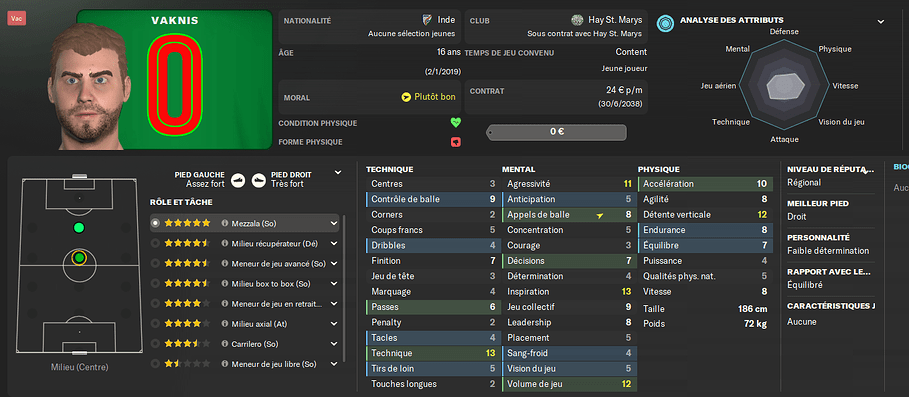Click the yellow moral arrow icon
Viewport: 909px width, 397px height.
[406, 97]
